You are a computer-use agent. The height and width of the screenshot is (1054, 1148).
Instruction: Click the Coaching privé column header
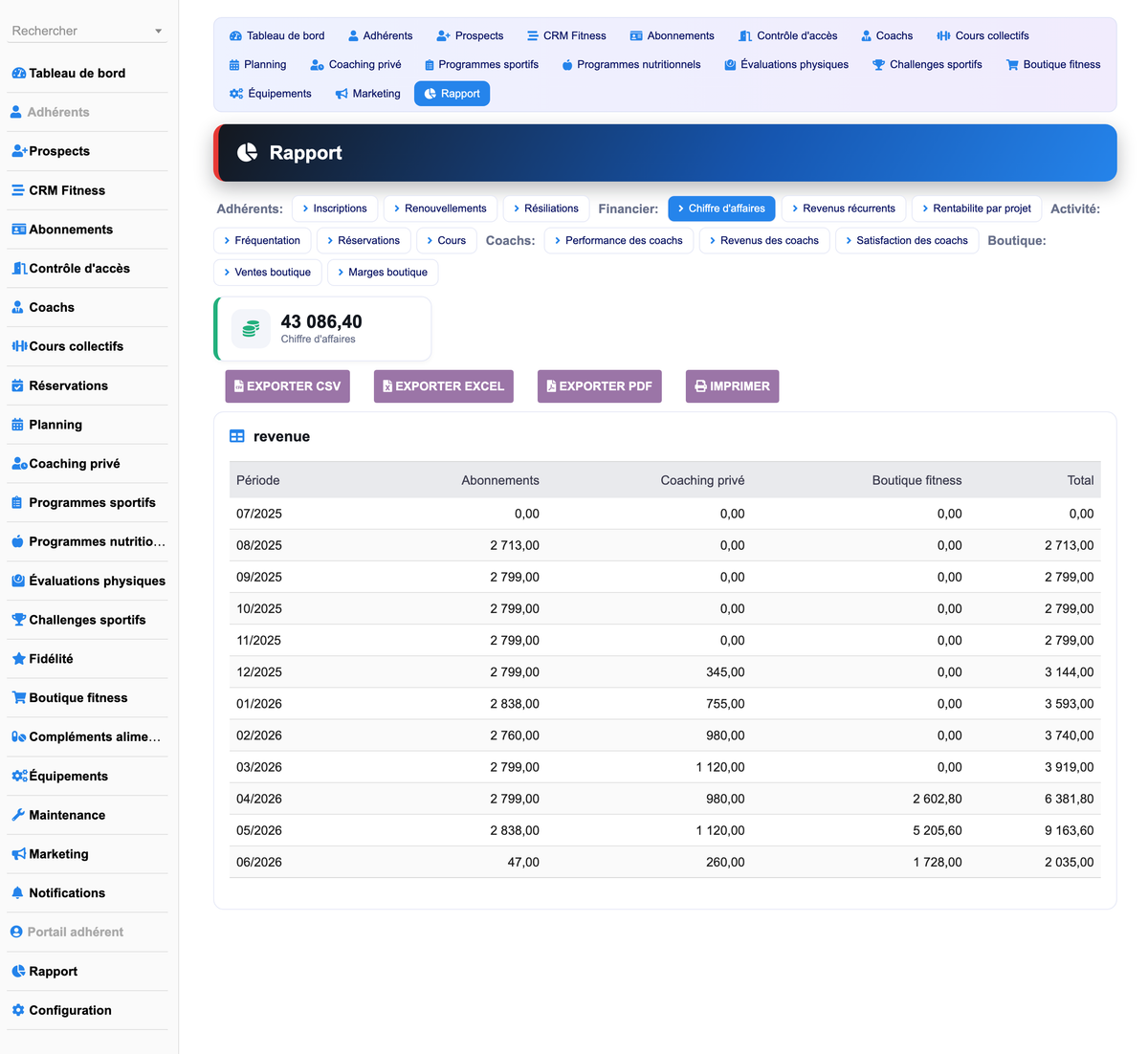tap(702, 480)
